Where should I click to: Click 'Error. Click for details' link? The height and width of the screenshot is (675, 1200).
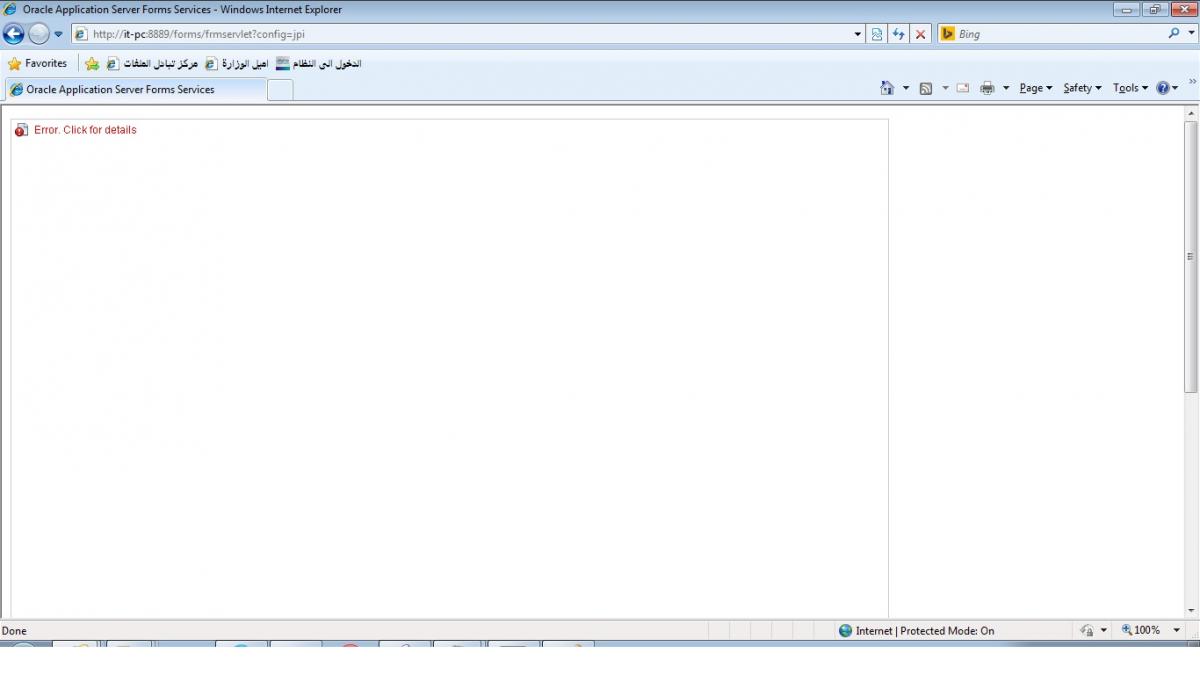pos(85,130)
